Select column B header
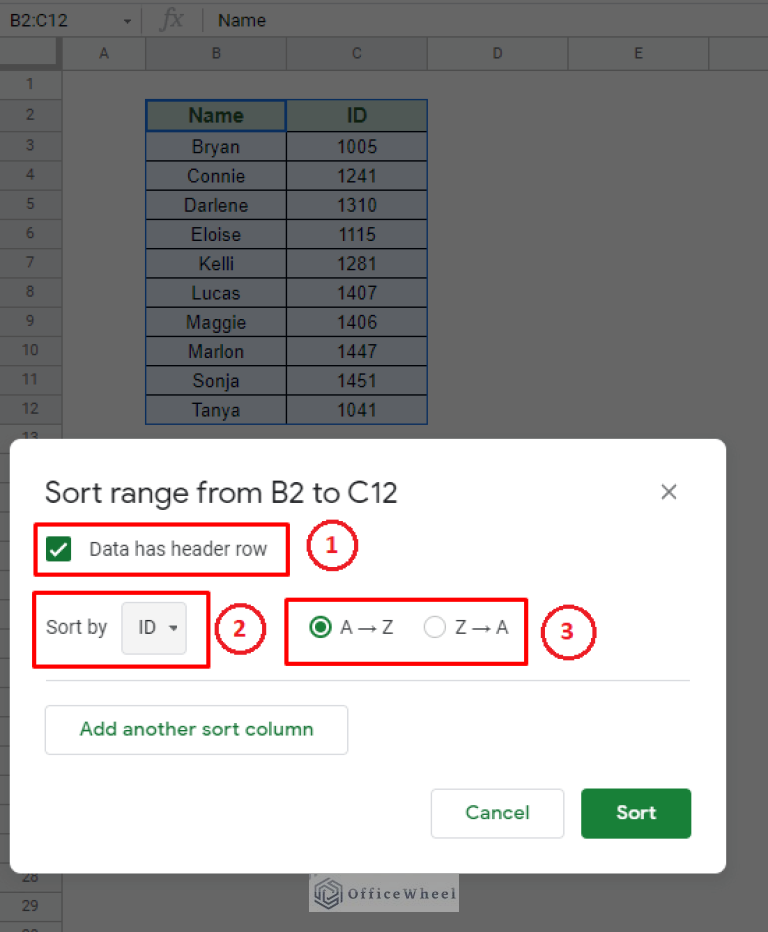768x932 pixels. pyautogui.click(x=216, y=54)
